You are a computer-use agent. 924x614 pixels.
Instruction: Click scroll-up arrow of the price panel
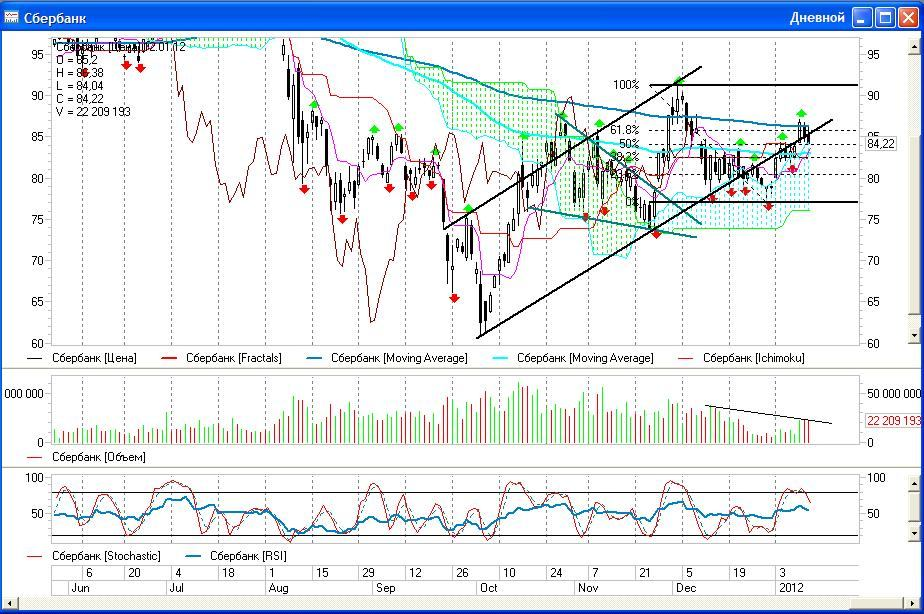[x=914, y=46]
